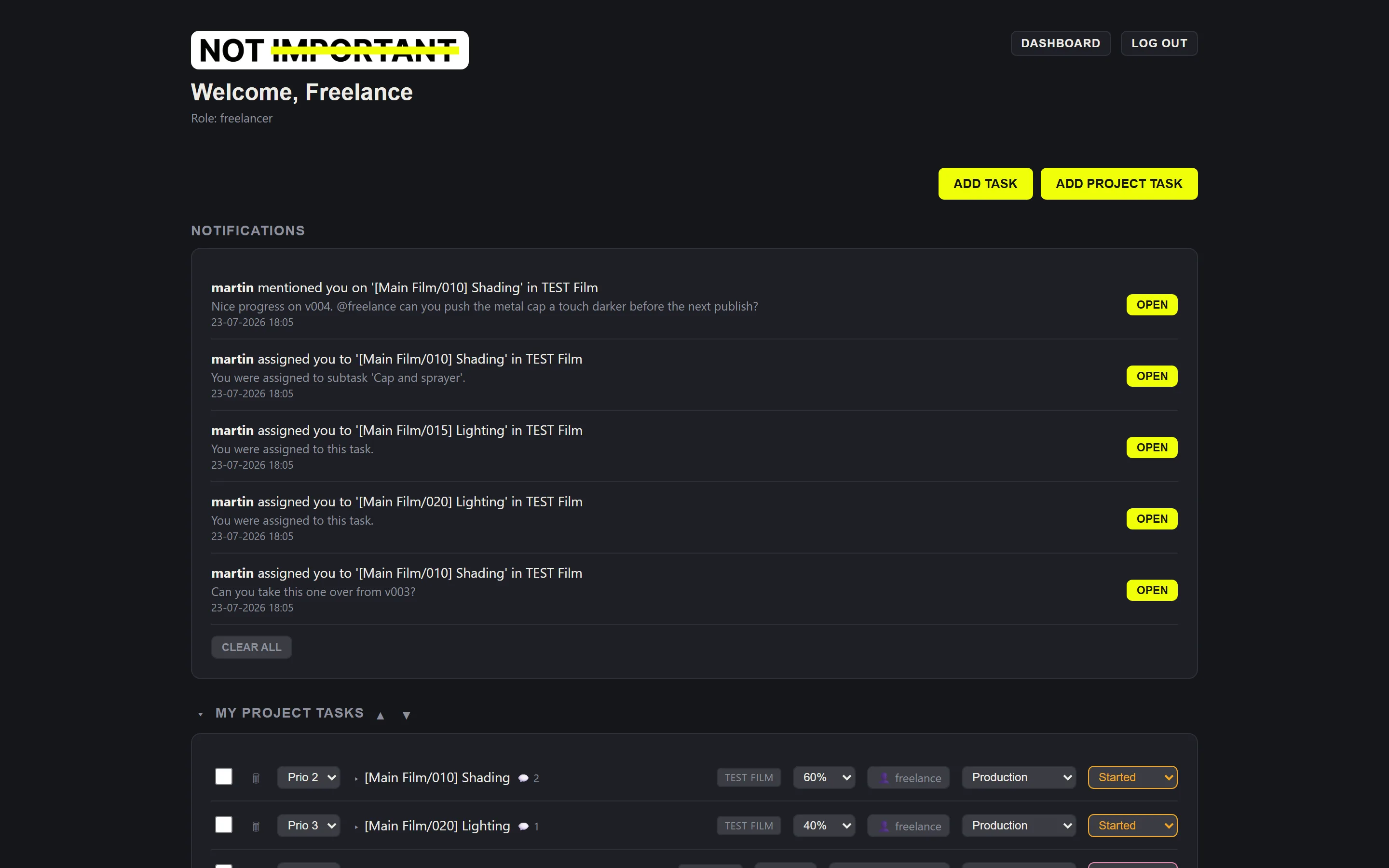
Task: Open the 40% progress dropdown
Action: [824, 826]
